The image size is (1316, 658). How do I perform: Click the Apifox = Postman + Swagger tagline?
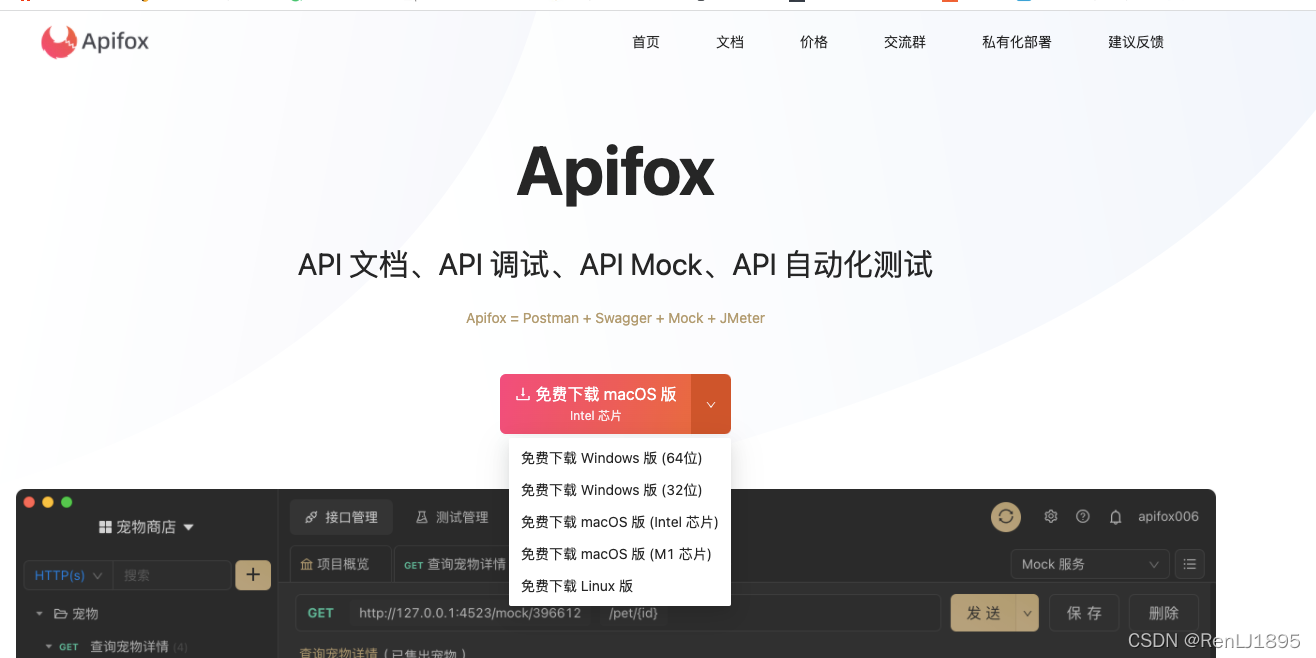615,318
